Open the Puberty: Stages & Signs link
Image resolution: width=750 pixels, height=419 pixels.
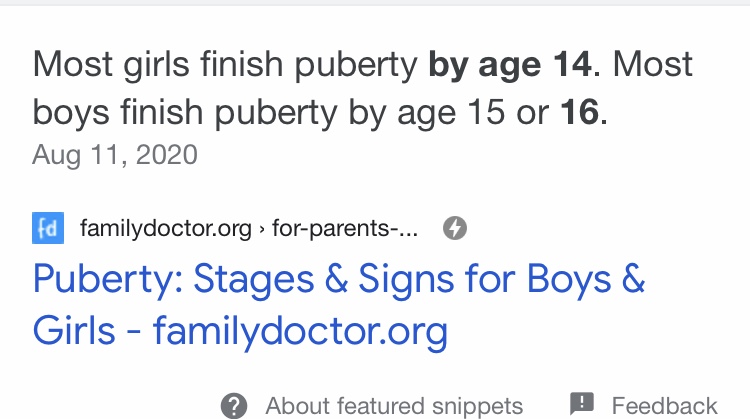tap(339, 305)
